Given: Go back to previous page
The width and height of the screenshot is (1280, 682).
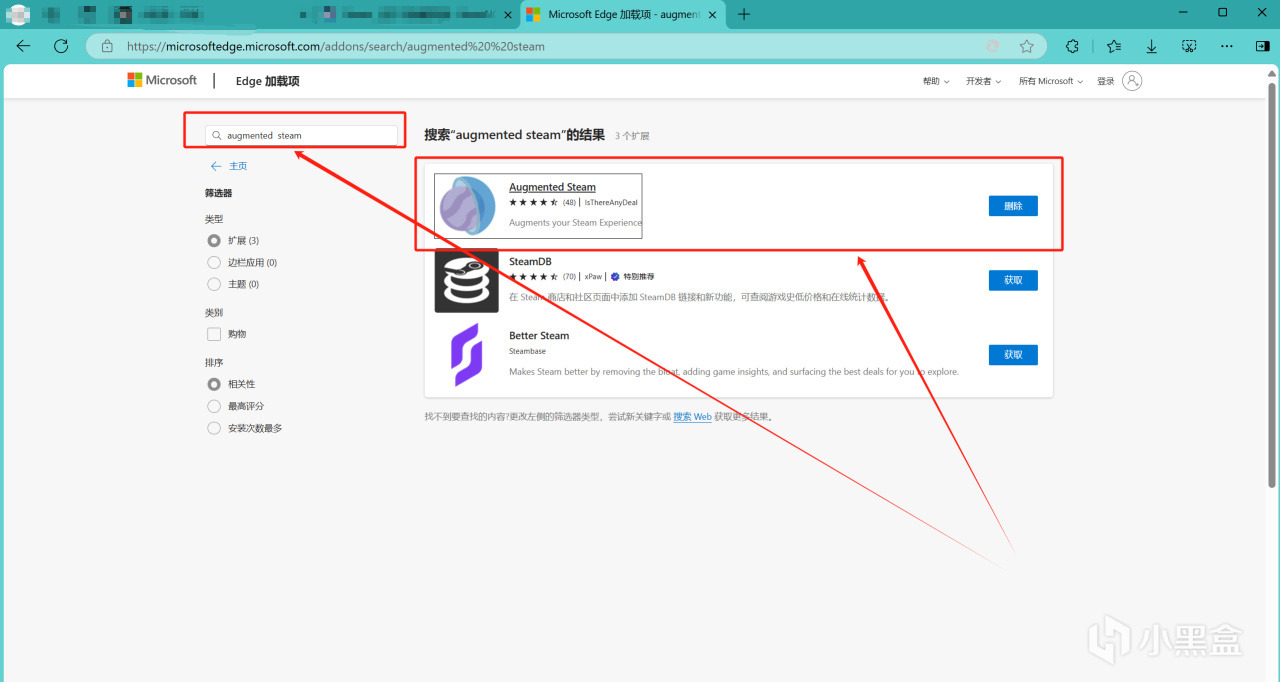Looking at the screenshot, I should click(x=23, y=46).
